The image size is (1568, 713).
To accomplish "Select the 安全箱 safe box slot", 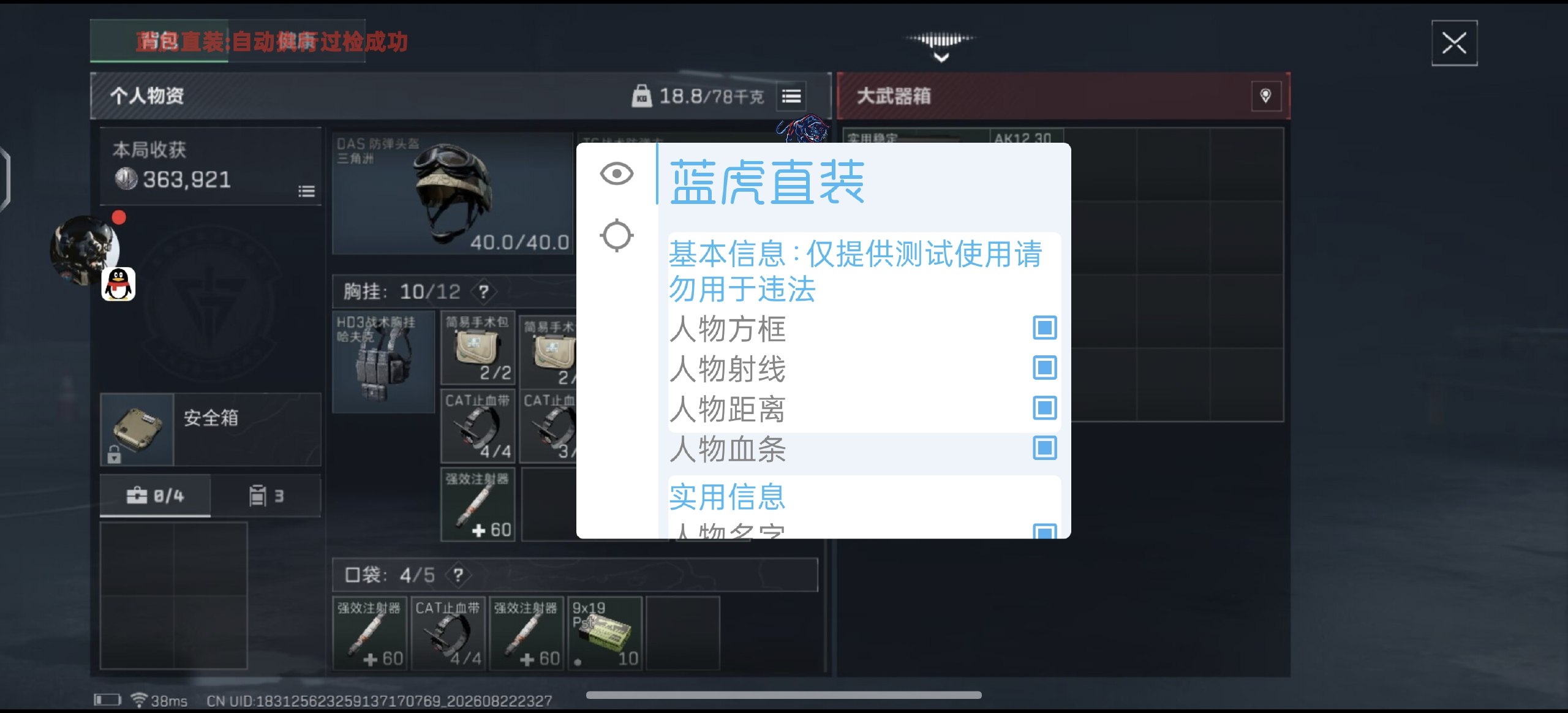I will (210, 429).
